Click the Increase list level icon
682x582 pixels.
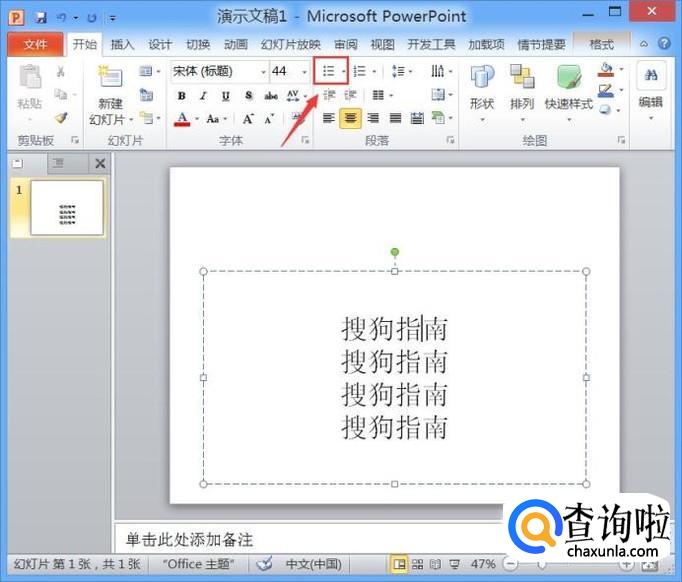(351, 94)
